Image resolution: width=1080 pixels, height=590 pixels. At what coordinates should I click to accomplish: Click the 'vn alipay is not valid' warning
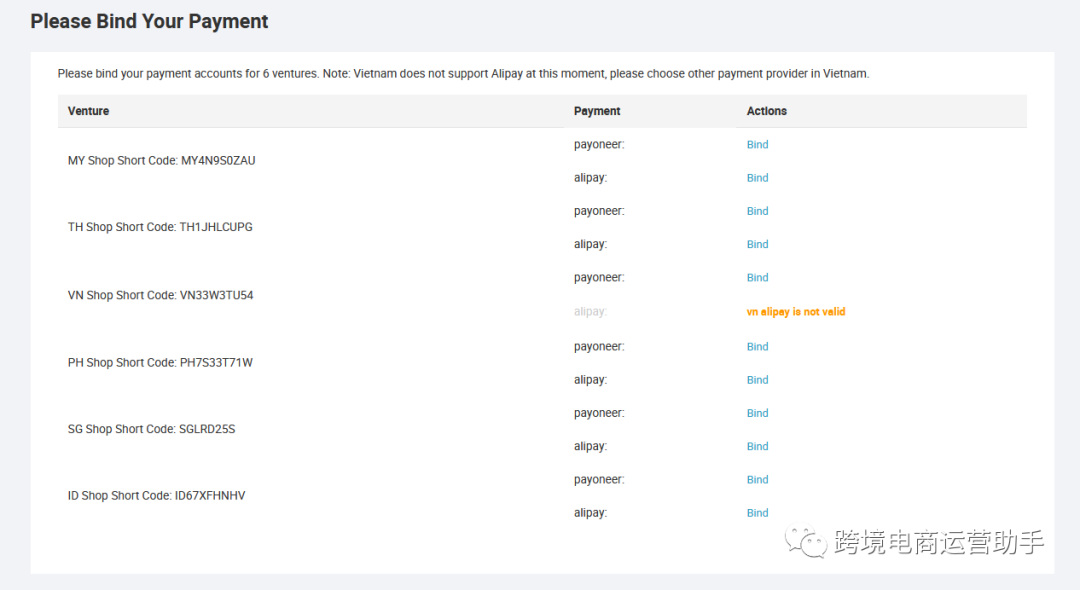coord(796,312)
